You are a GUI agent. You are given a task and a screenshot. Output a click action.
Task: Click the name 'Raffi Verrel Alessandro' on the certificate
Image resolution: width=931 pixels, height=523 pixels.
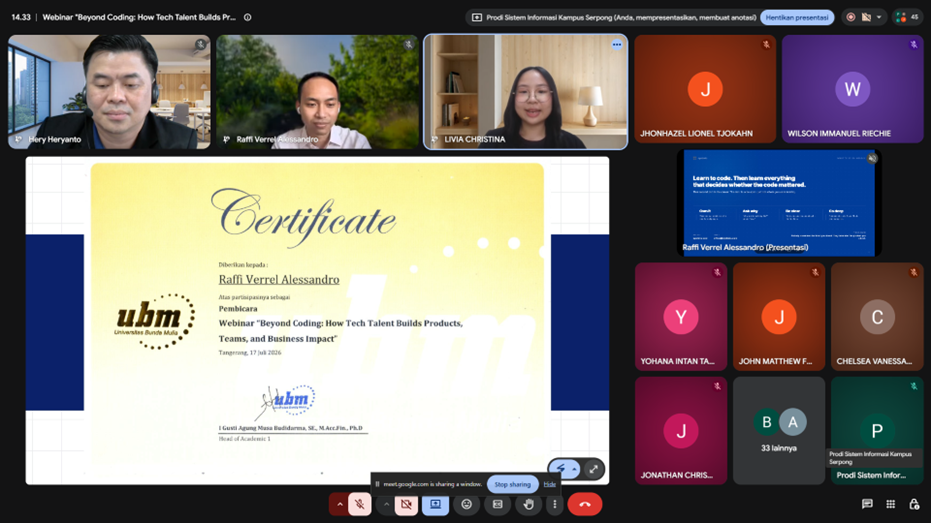(279, 279)
